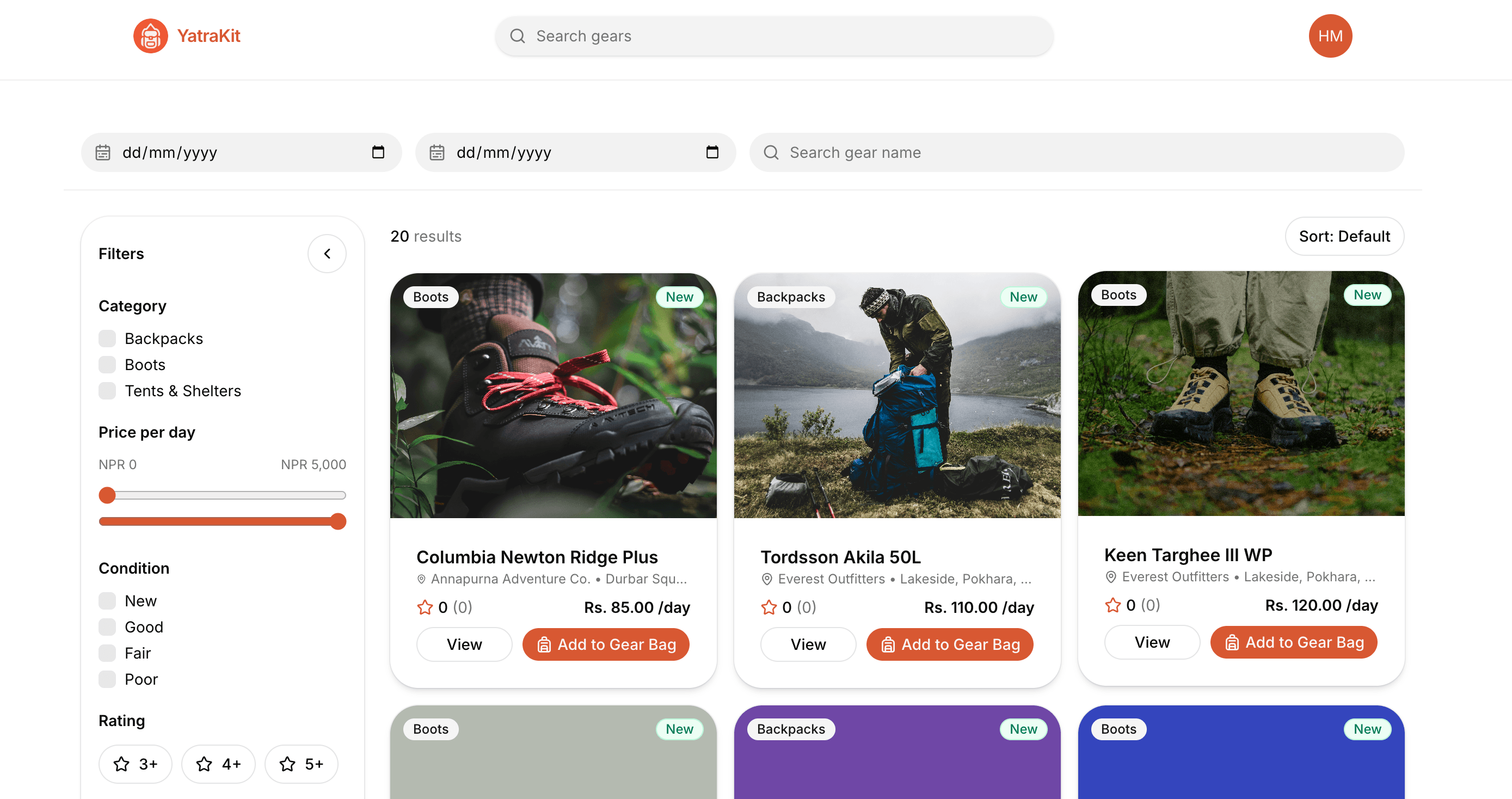View the Tordsson Akila 50L listing
Image resolution: width=1512 pixels, height=799 pixels.
tap(808, 644)
